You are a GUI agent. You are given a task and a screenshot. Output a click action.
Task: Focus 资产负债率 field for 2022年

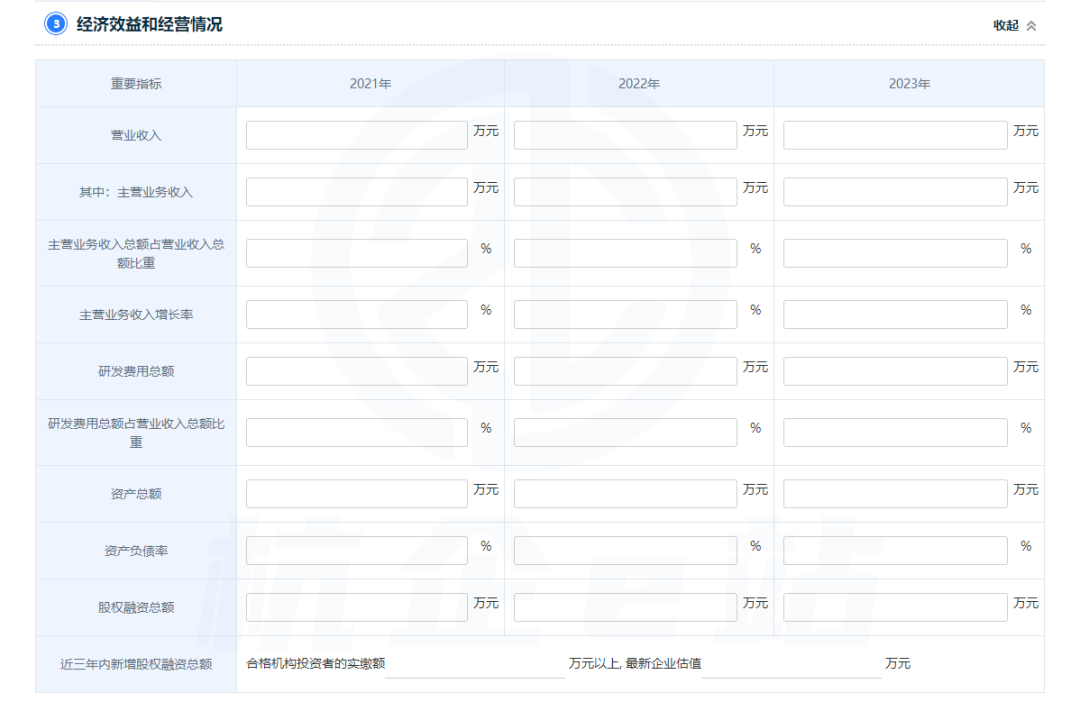point(625,550)
